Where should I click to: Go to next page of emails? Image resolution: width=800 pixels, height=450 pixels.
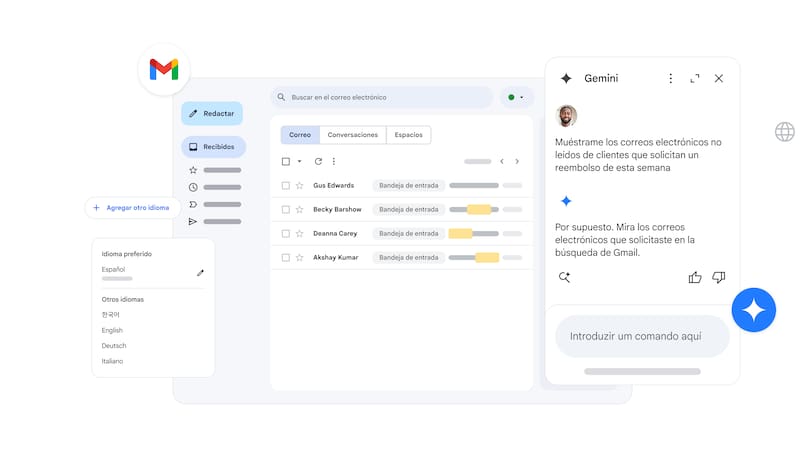pos(517,161)
